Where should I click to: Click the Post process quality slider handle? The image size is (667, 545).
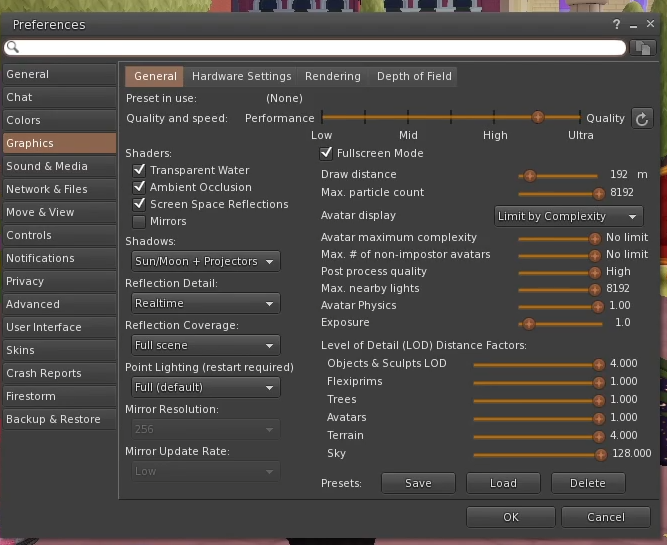(x=595, y=273)
